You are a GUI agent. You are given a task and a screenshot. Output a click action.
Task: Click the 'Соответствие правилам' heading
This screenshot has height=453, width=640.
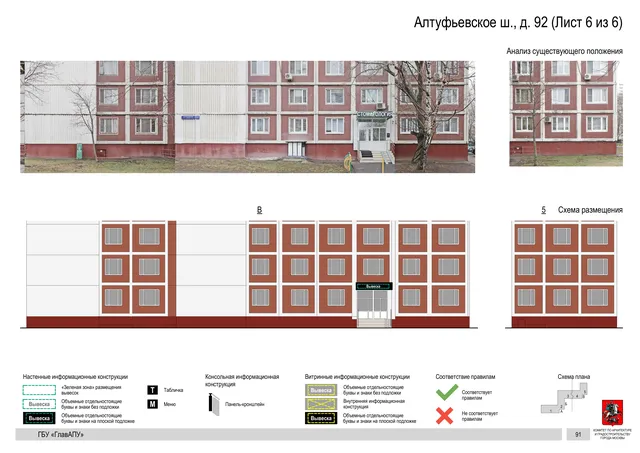465,377
